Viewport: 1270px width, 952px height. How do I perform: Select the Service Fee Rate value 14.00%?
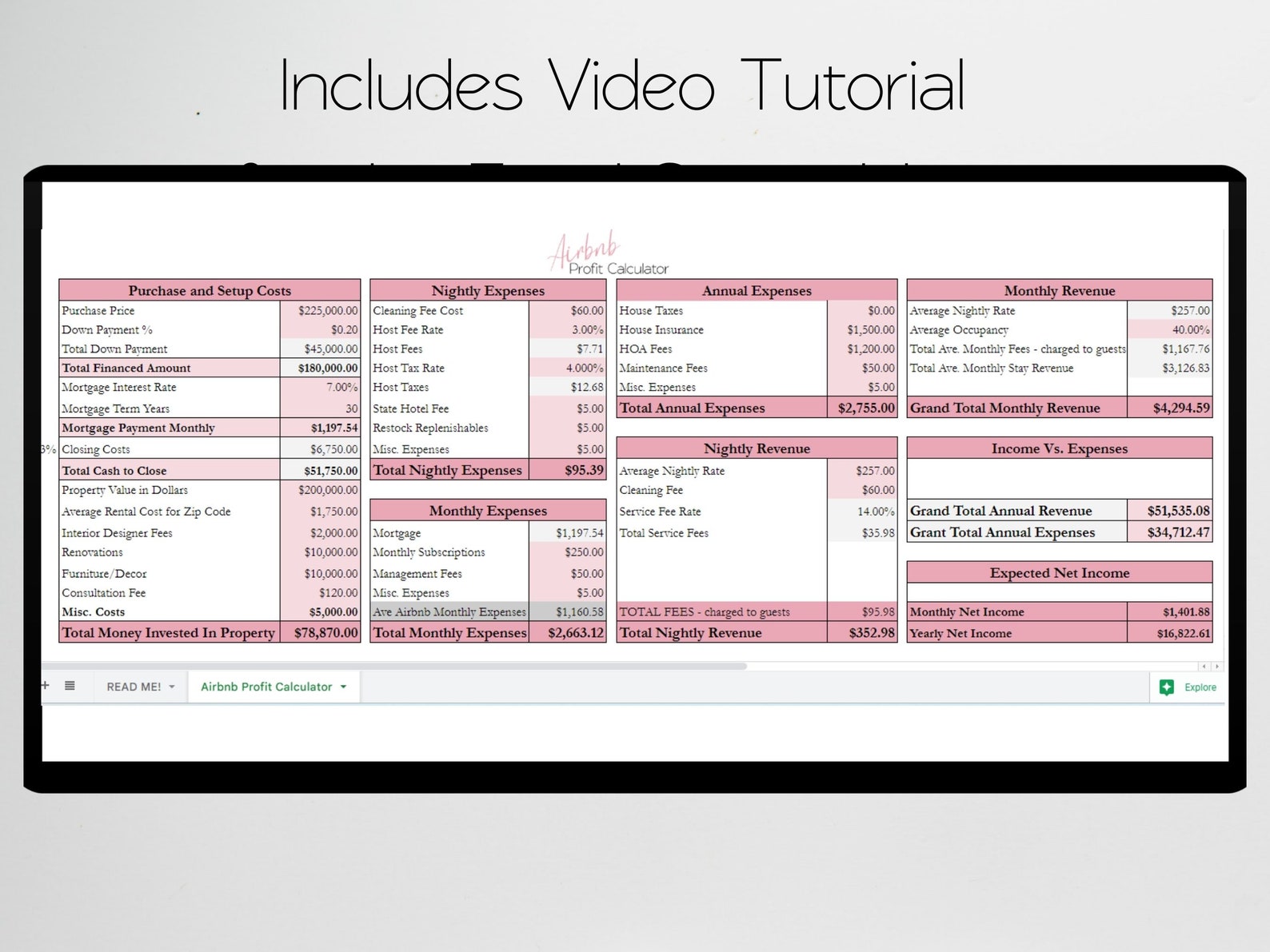862,512
